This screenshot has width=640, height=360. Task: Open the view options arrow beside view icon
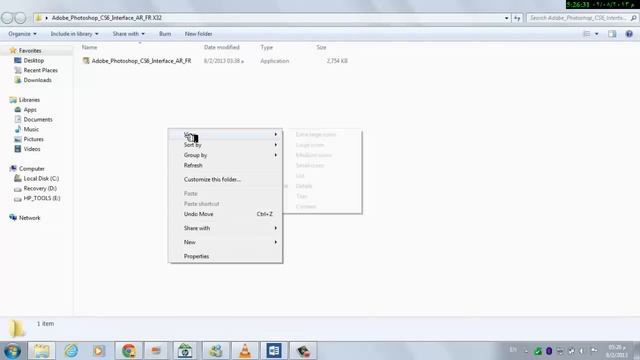click(596, 34)
